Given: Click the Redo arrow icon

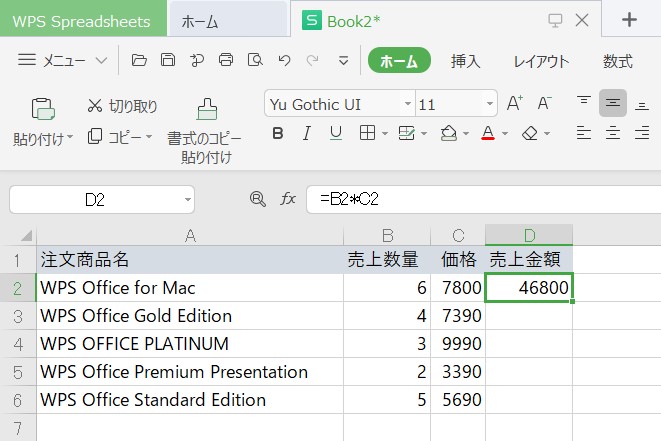Looking at the screenshot, I should pos(312,61).
